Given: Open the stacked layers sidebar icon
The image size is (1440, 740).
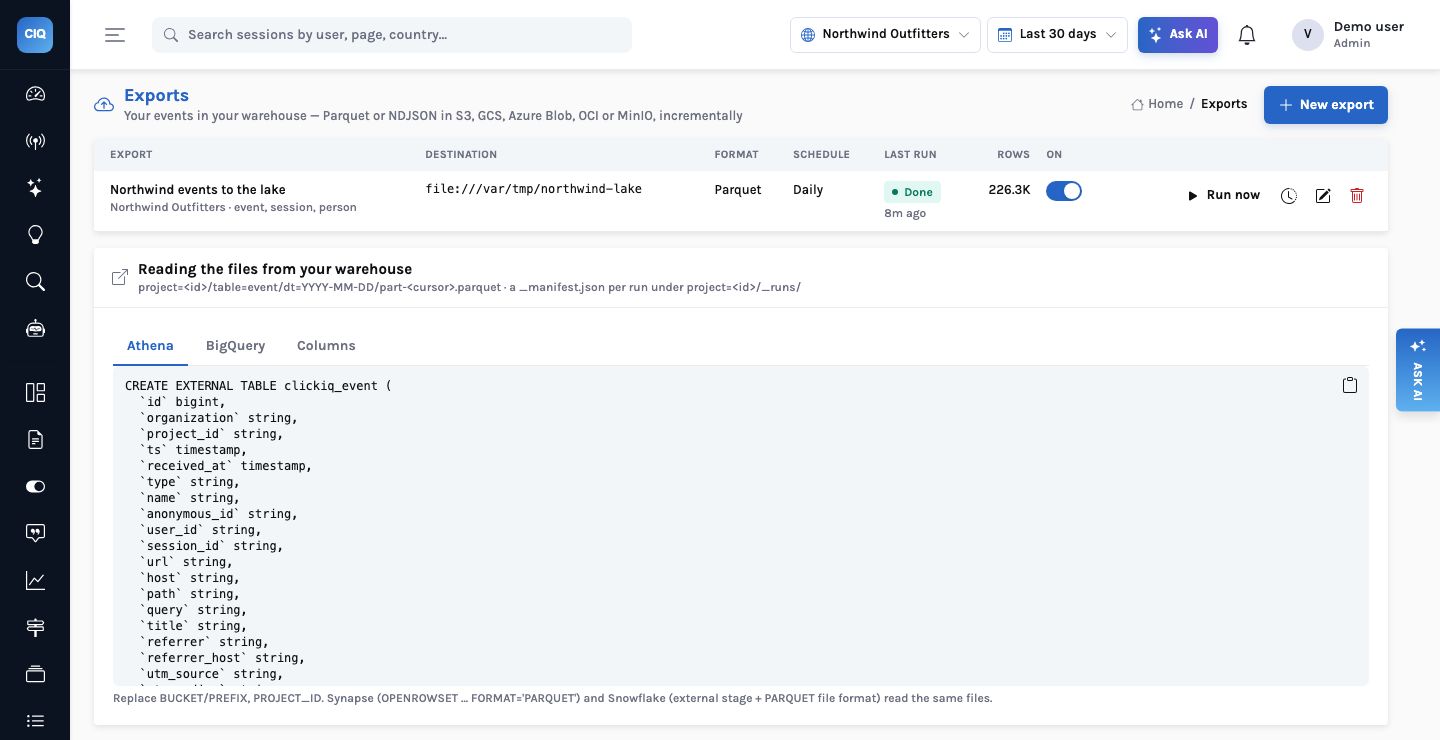Looking at the screenshot, I should [35, 674].
